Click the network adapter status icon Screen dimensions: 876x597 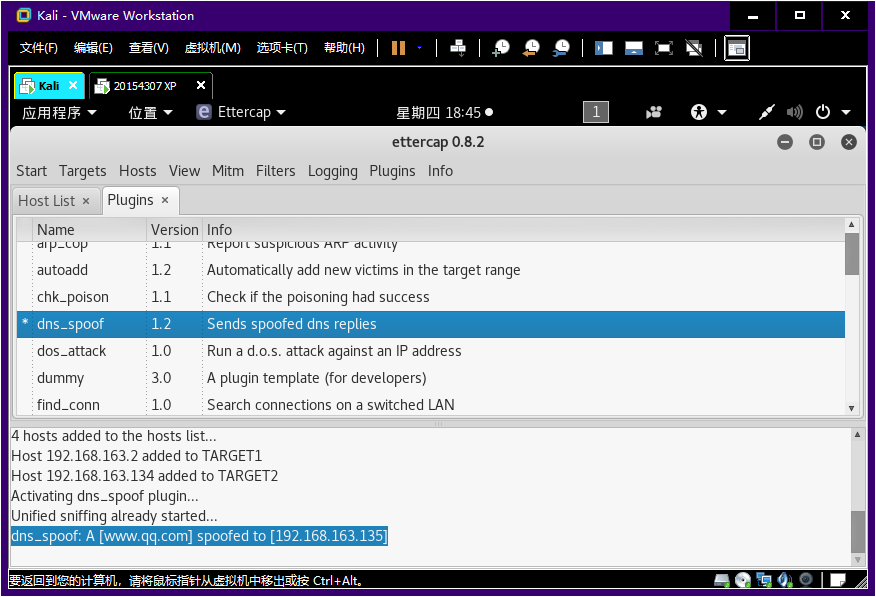(764, 580)
